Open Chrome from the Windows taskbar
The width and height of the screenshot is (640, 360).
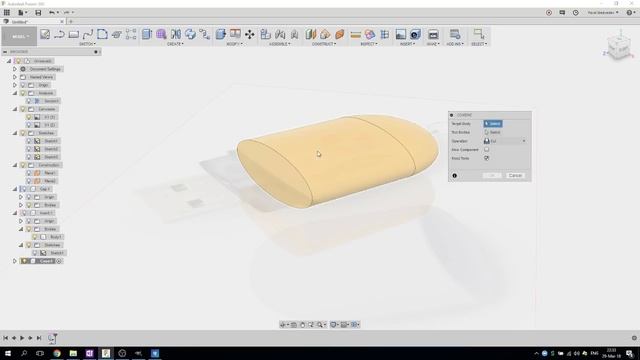57,353
